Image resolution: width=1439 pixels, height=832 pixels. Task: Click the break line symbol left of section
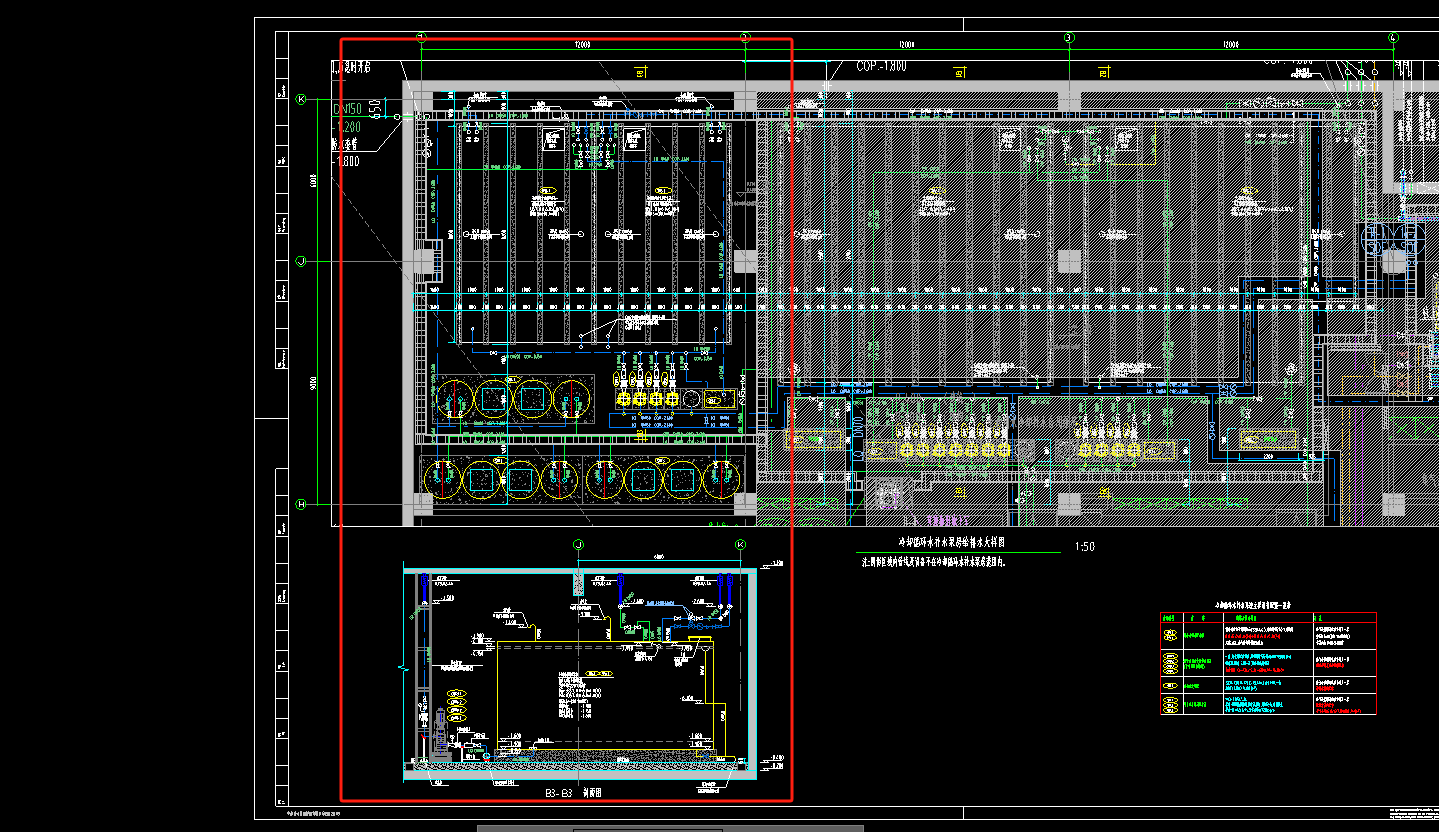(402, 667)
